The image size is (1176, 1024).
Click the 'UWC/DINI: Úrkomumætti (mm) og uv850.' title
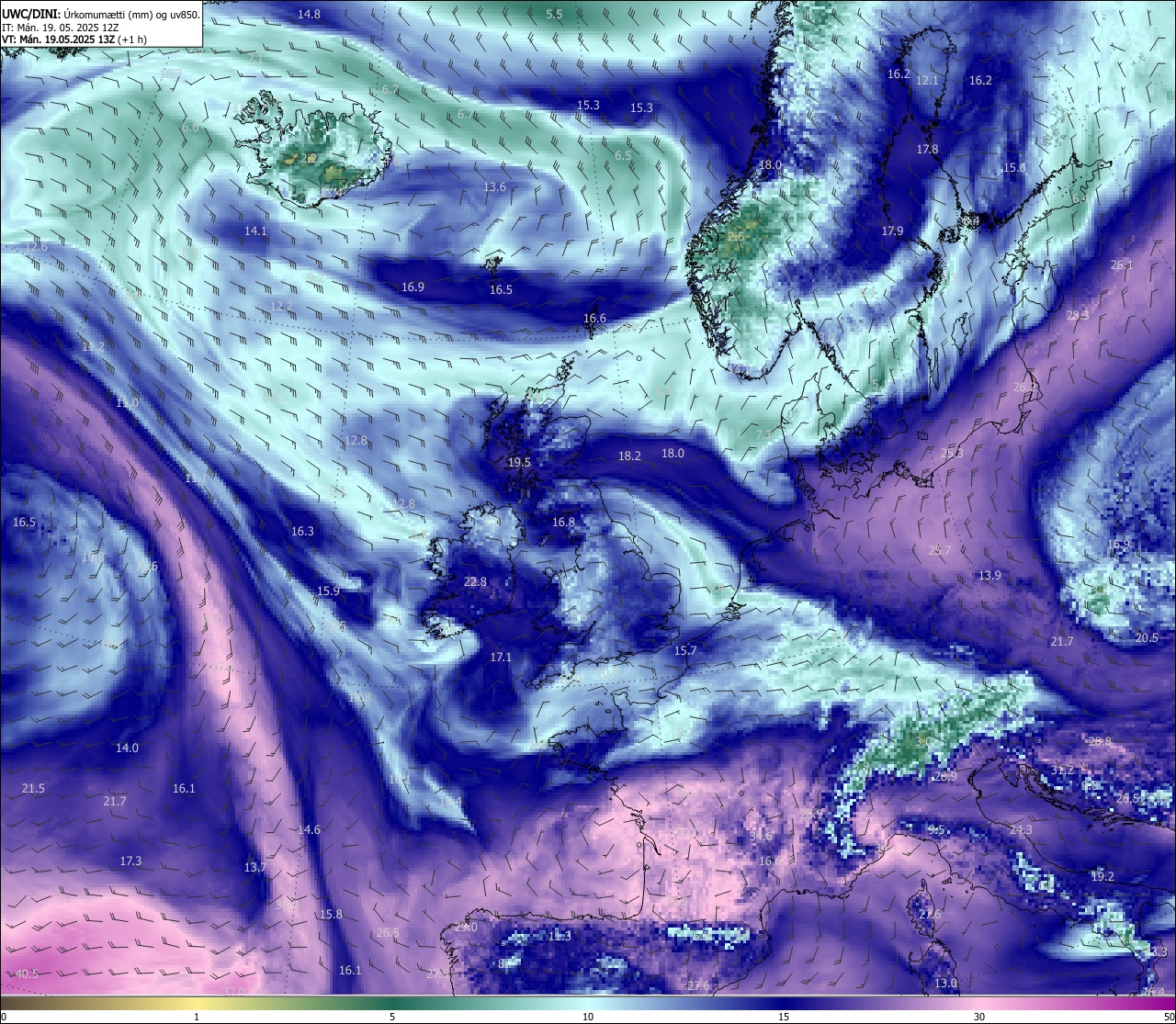tap(101, 14)
